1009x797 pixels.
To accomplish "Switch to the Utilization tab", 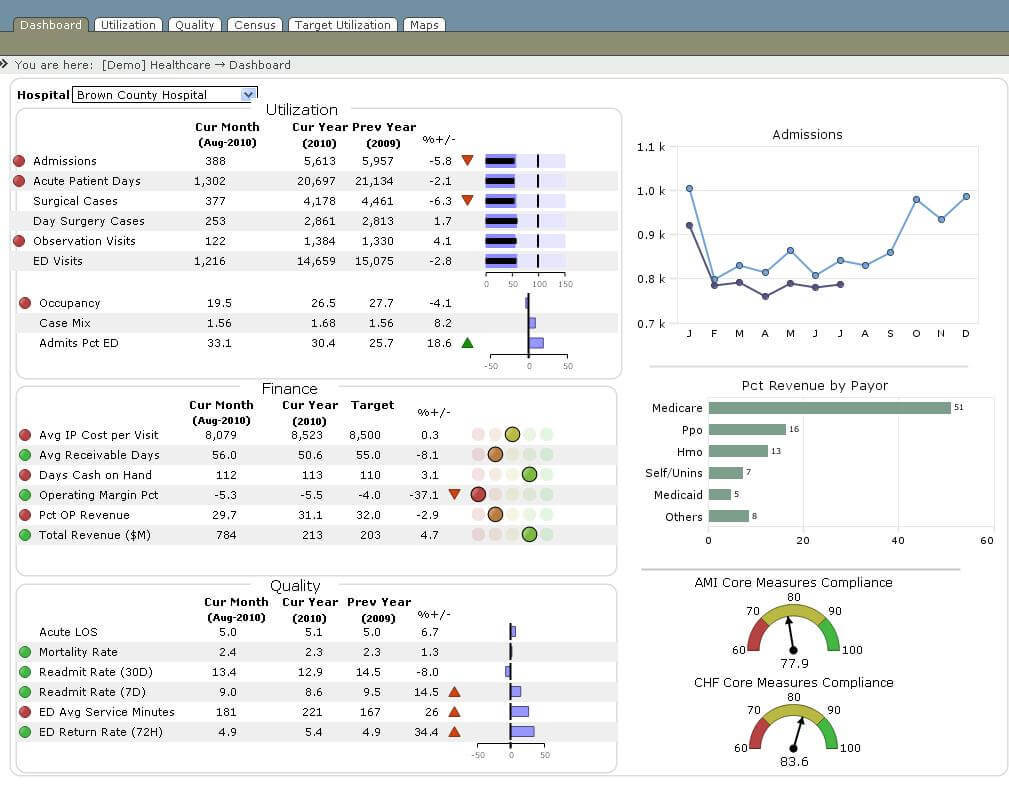I will (127, 24).
